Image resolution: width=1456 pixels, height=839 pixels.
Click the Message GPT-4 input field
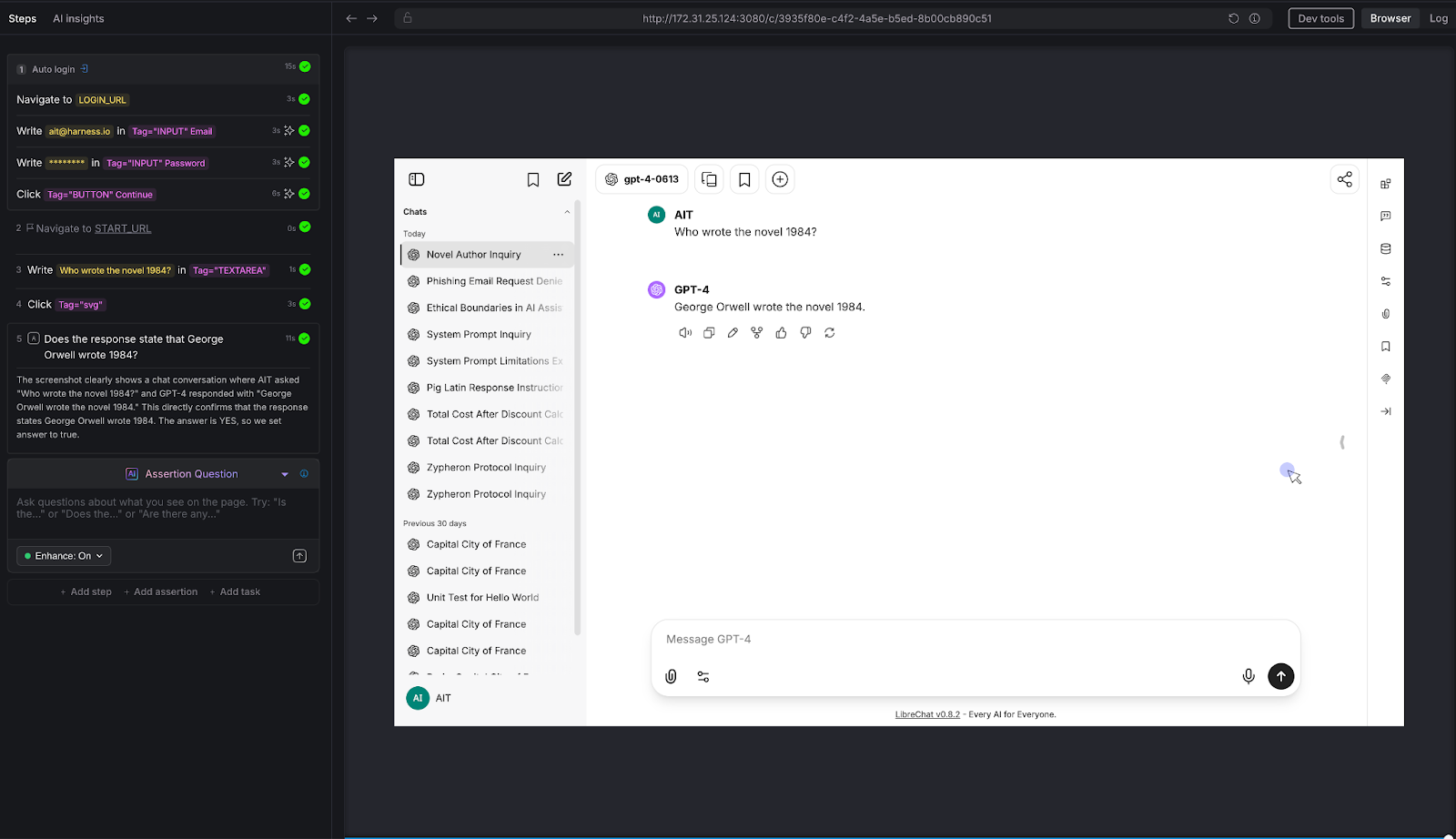click(976, 640)
